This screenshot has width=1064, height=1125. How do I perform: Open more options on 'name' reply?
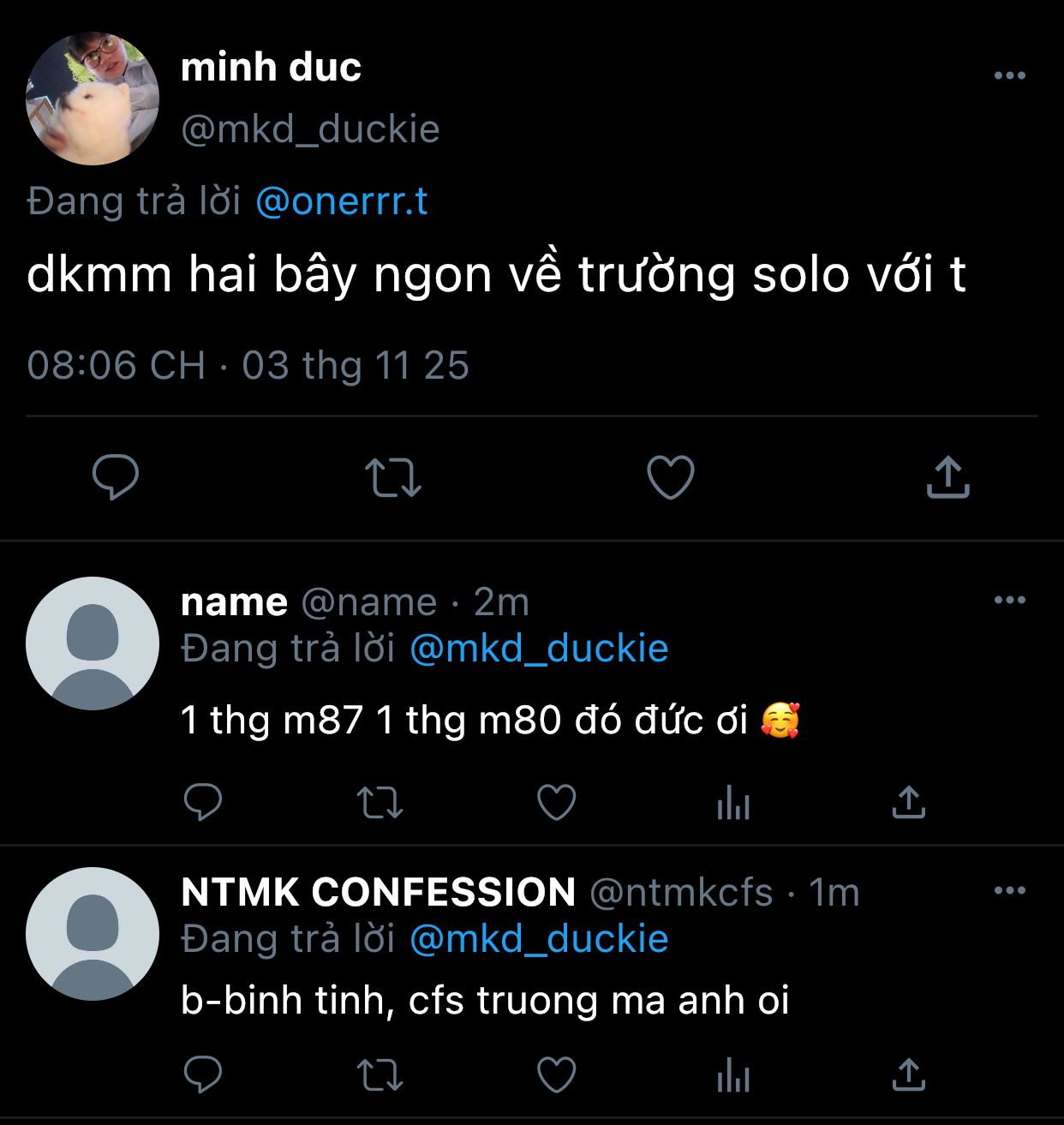1009,600
